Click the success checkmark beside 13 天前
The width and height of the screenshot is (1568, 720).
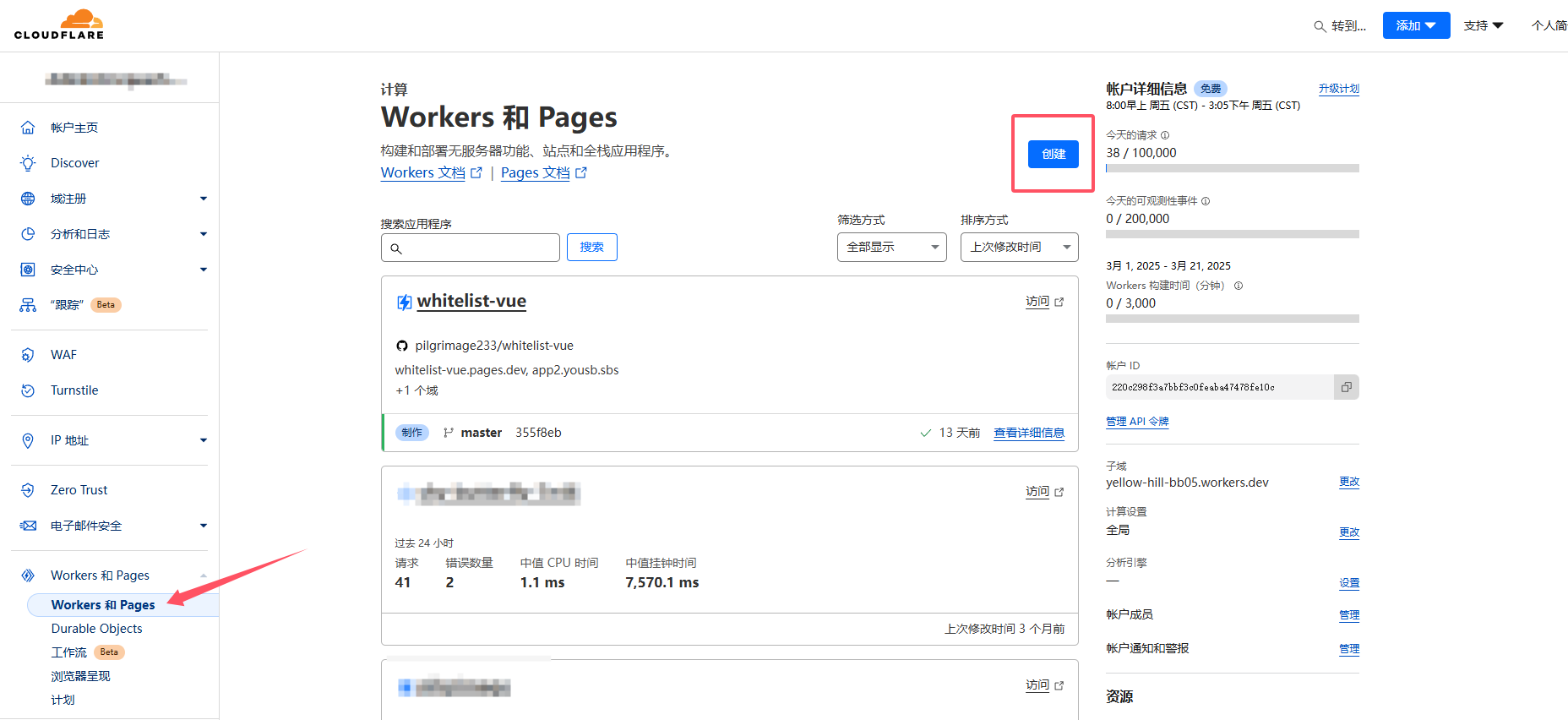925,433
